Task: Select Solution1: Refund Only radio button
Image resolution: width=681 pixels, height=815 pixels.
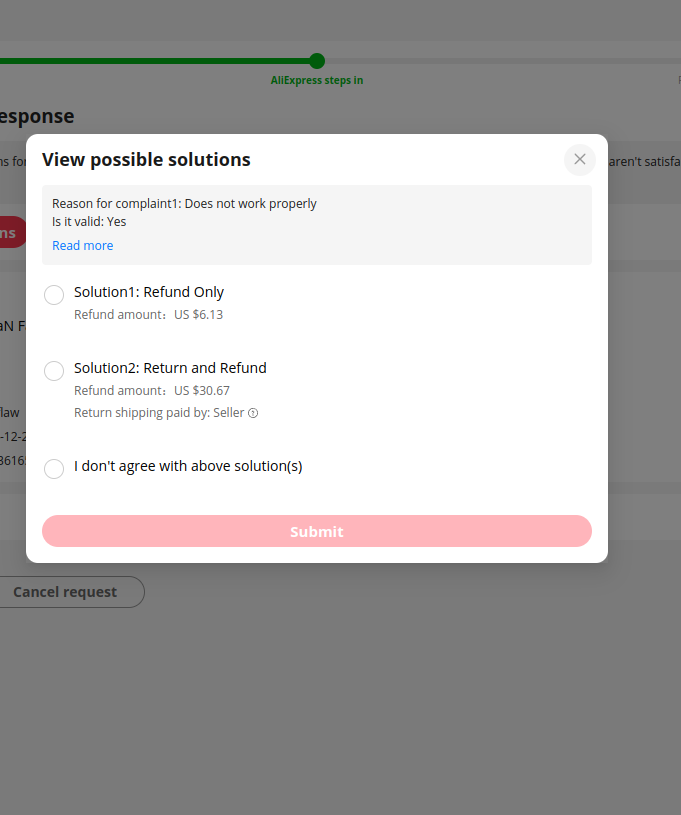Action: 54,295
